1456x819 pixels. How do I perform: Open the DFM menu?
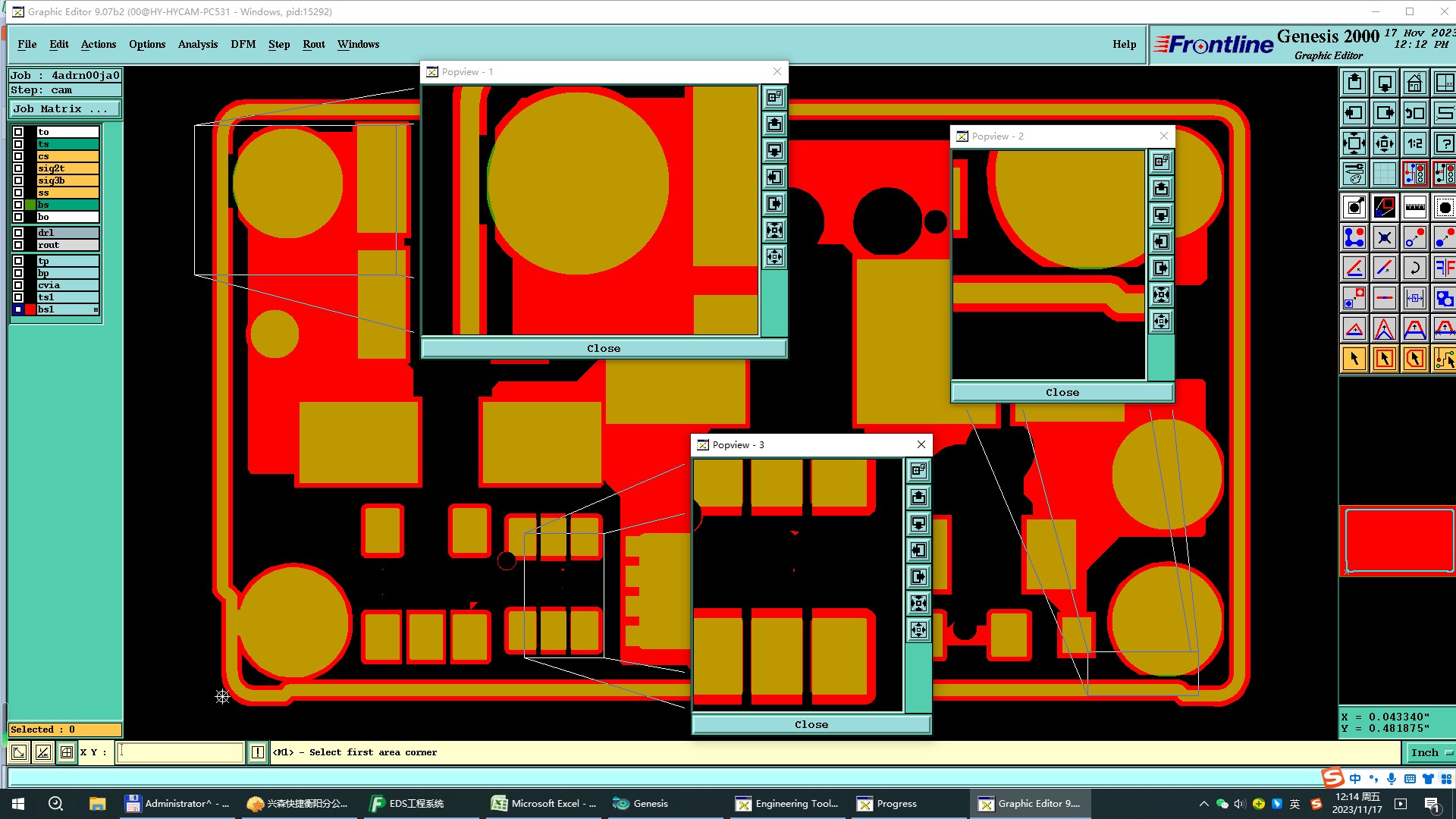[x=243, y=44]
